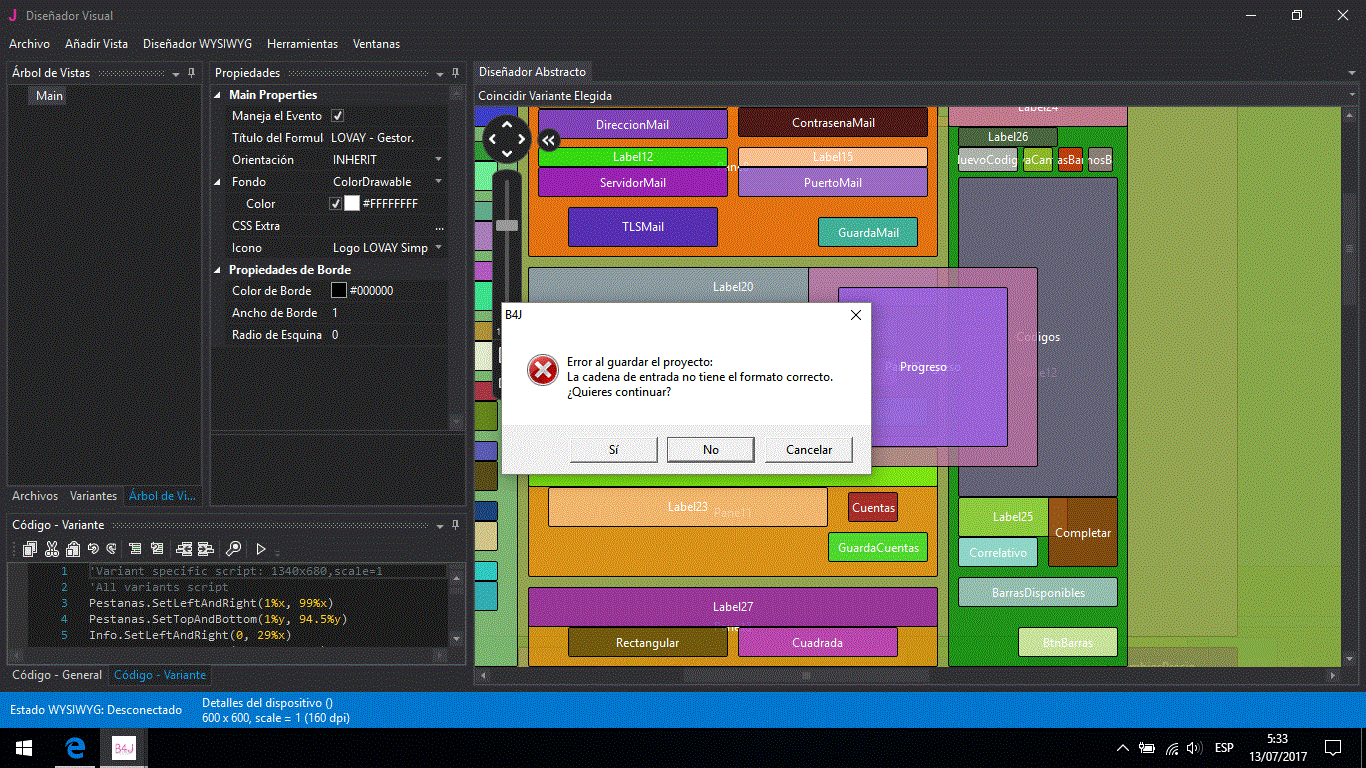This screenshot has height=768, width=1366.
Task: Open the Fondo ColorDrawable dropdown
Action: coord(438,182)
